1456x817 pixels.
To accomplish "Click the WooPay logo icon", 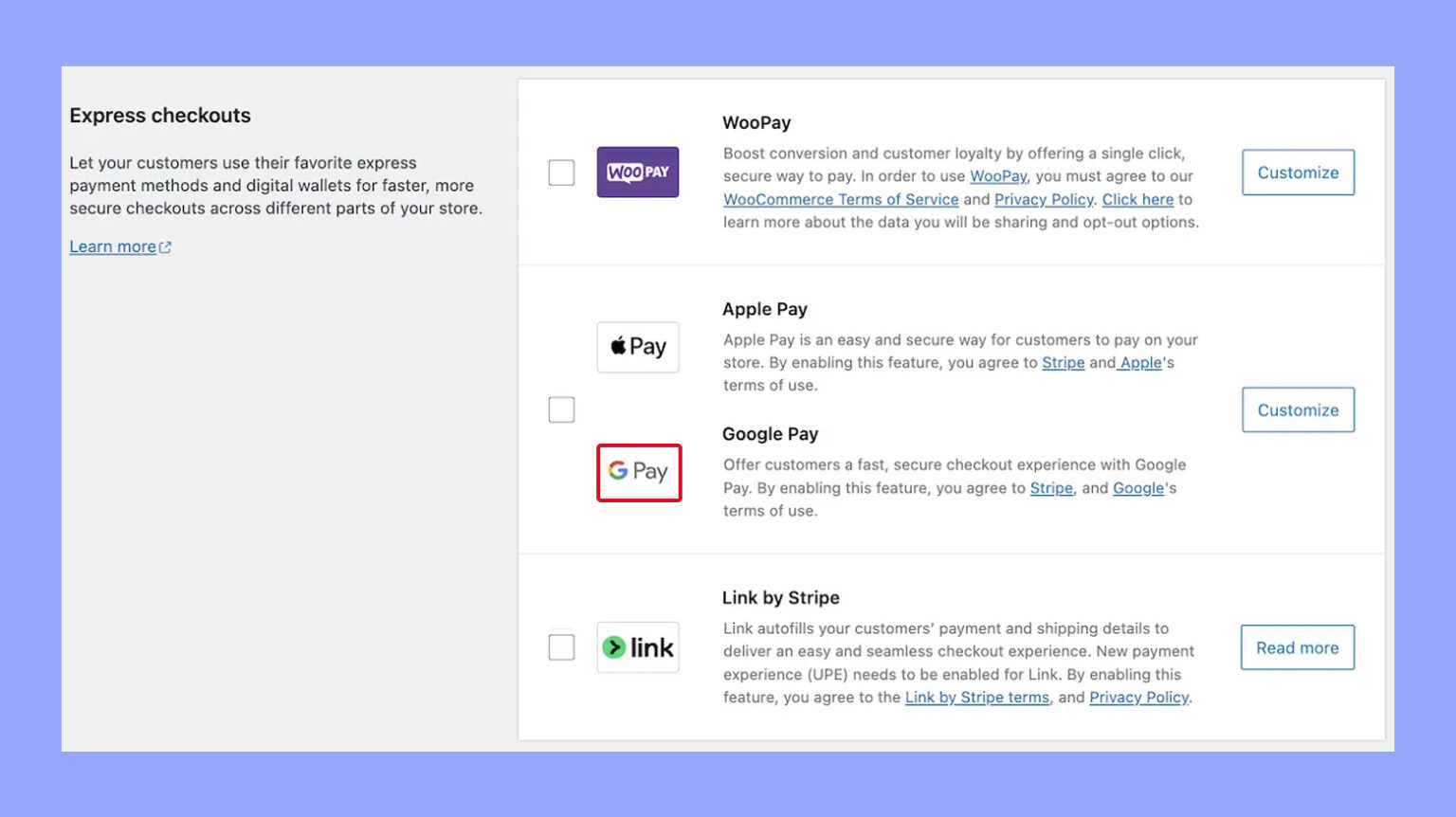I will pyautogui.click(x=637, y=172).
